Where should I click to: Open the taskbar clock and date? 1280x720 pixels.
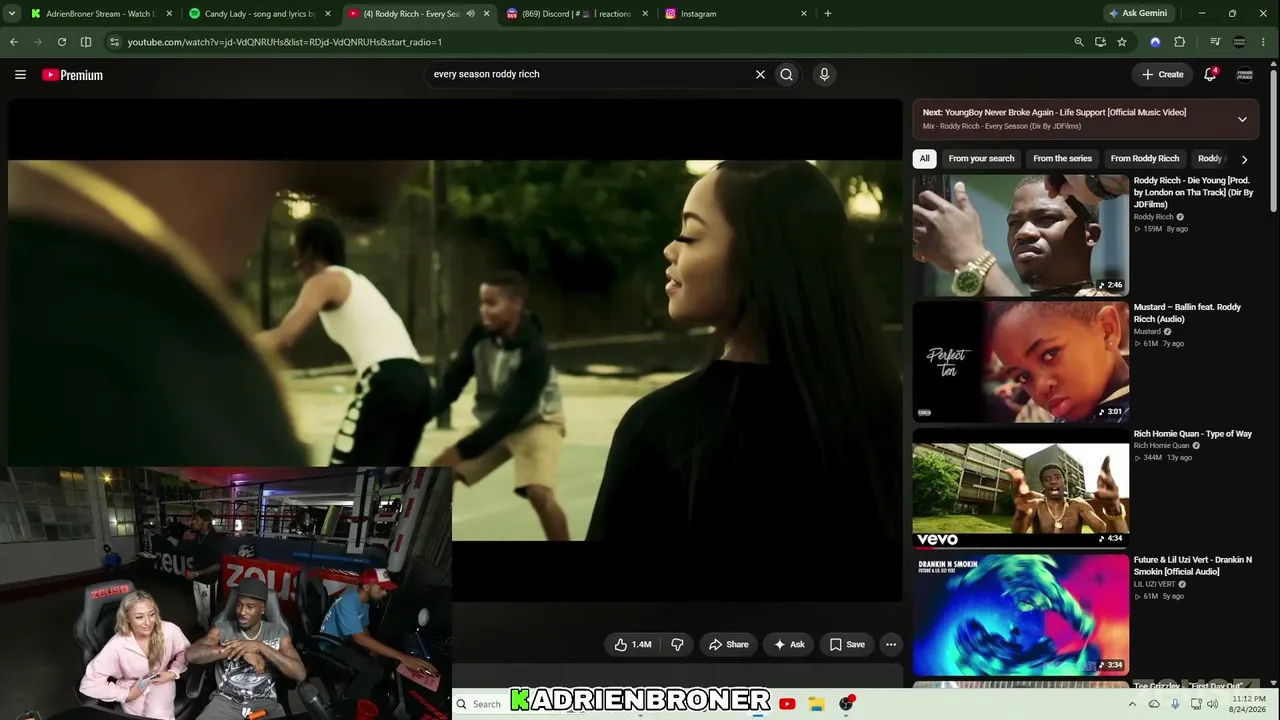coord(1248,704)
